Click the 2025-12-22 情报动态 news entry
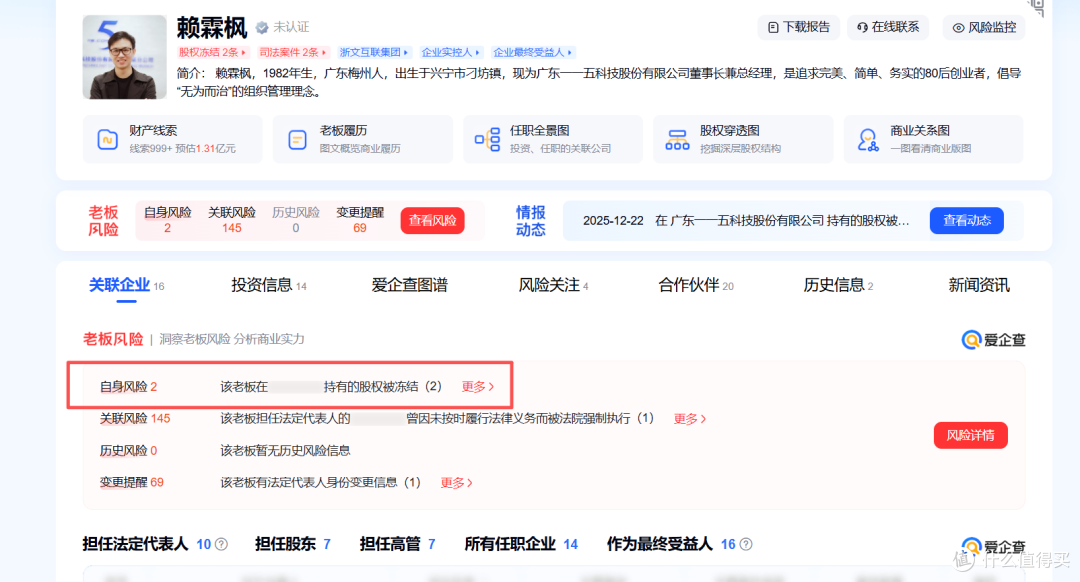 point(746,221)
